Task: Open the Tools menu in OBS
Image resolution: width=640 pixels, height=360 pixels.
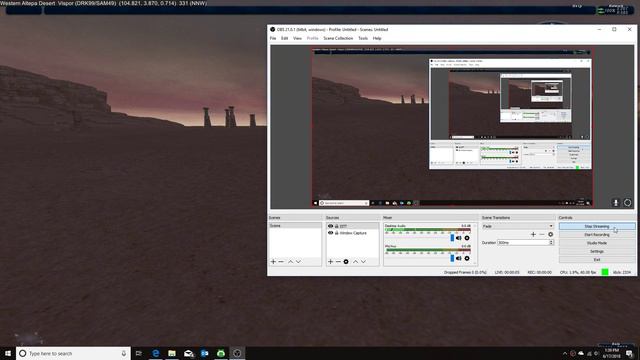Action: tap(363, 38)
